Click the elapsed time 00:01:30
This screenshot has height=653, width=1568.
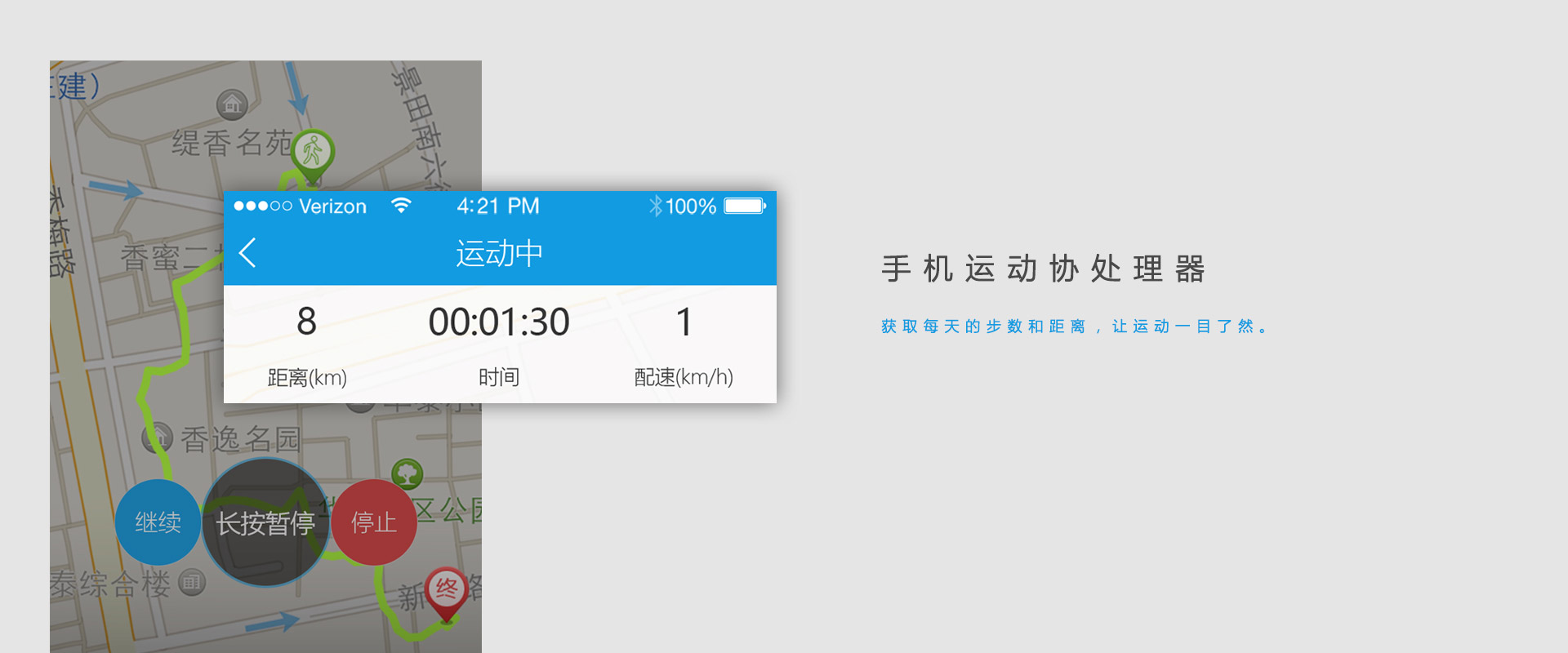point(499,322)
